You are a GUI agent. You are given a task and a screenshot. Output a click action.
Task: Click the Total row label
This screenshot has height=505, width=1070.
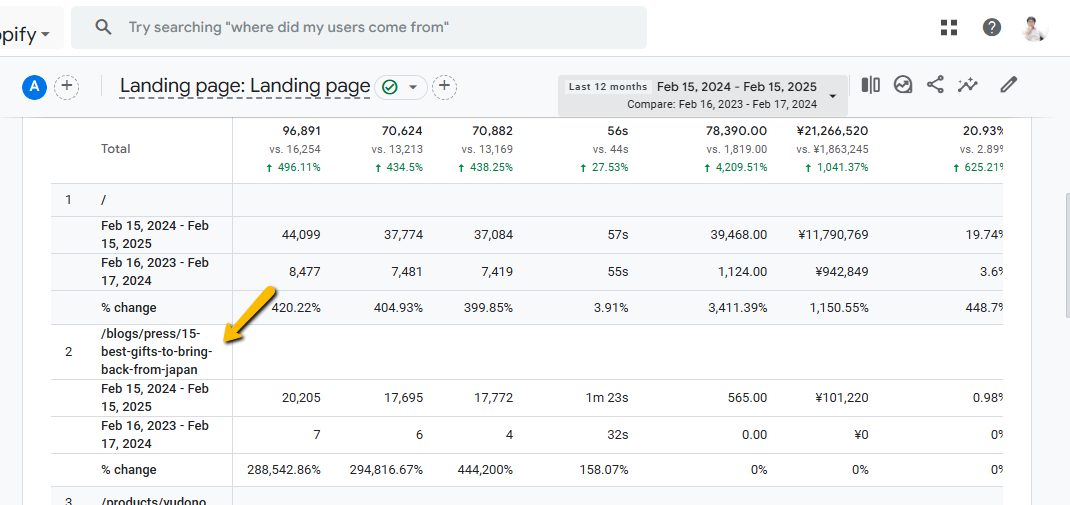tap(115, 149)
